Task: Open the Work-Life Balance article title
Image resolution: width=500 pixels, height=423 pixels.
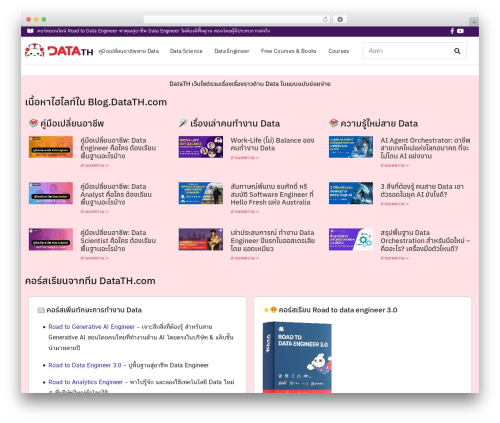Action: click(272, 144)
